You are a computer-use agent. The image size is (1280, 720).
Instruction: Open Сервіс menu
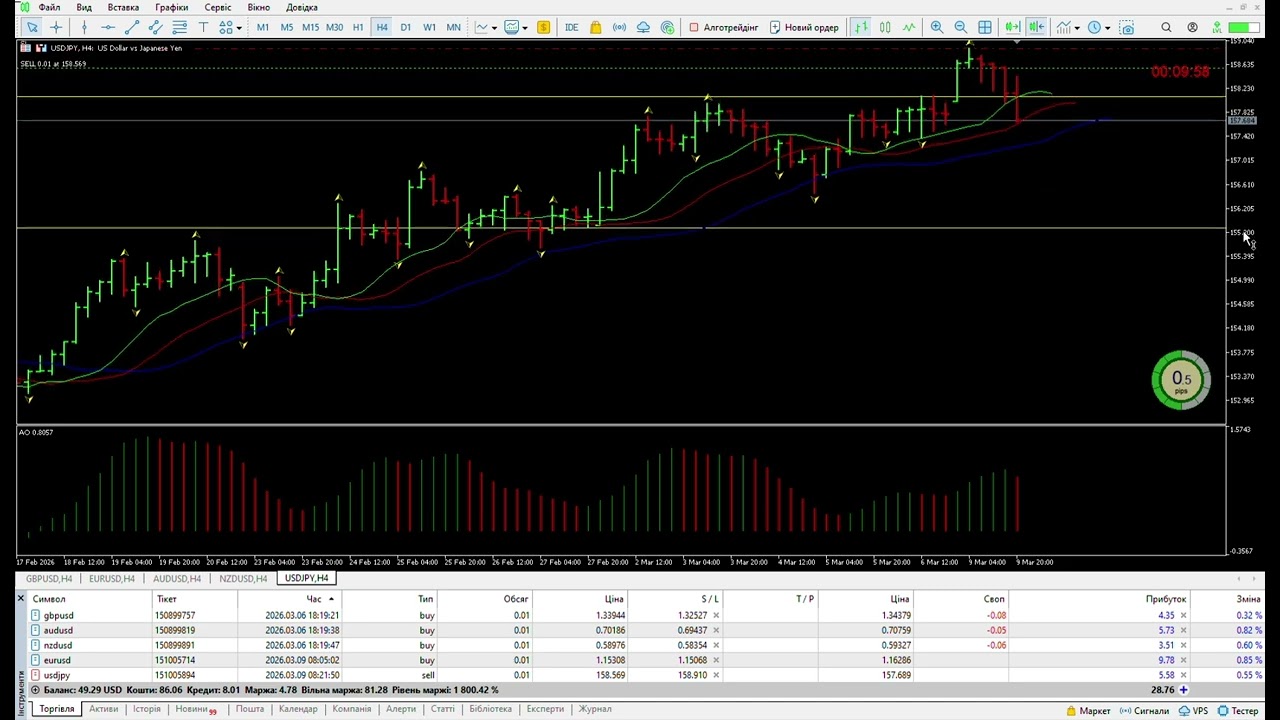[218, 7]
